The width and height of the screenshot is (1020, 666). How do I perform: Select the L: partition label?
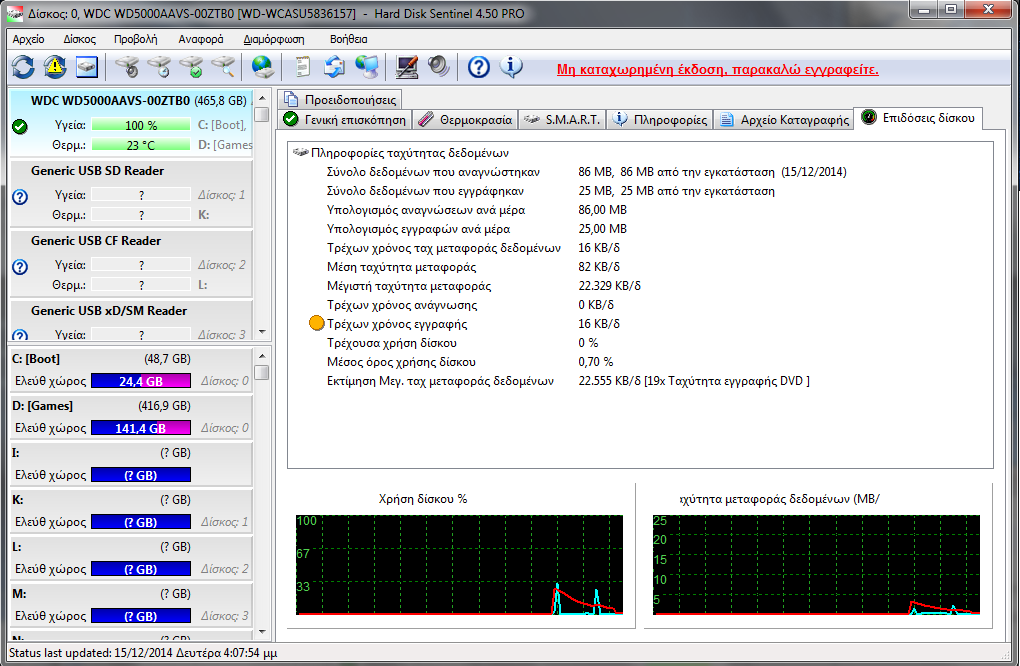click(17, 547)
